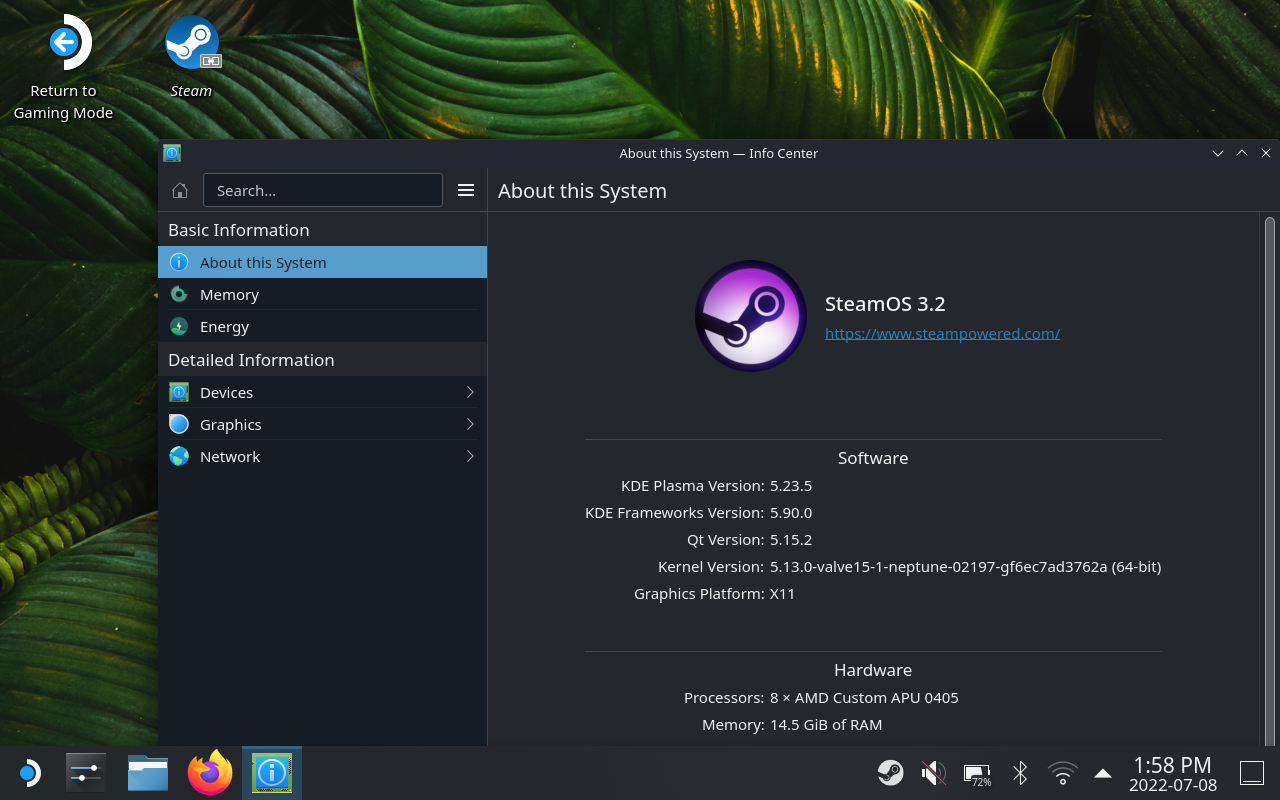
Task: Open System Settings from the taskbar
Action: click(x=86, y=773)
